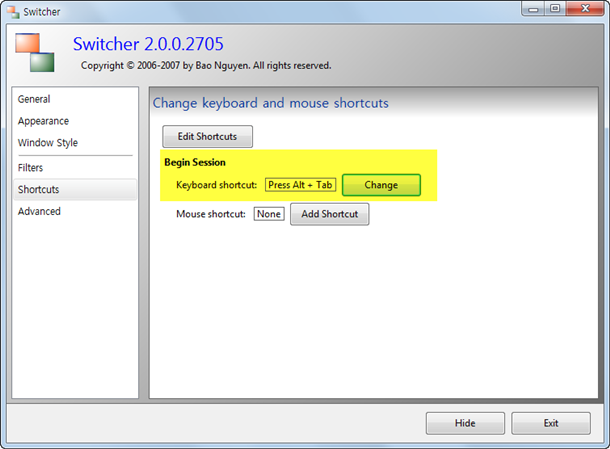
Task: Close the Switcher window
Action: click(585, 9)
